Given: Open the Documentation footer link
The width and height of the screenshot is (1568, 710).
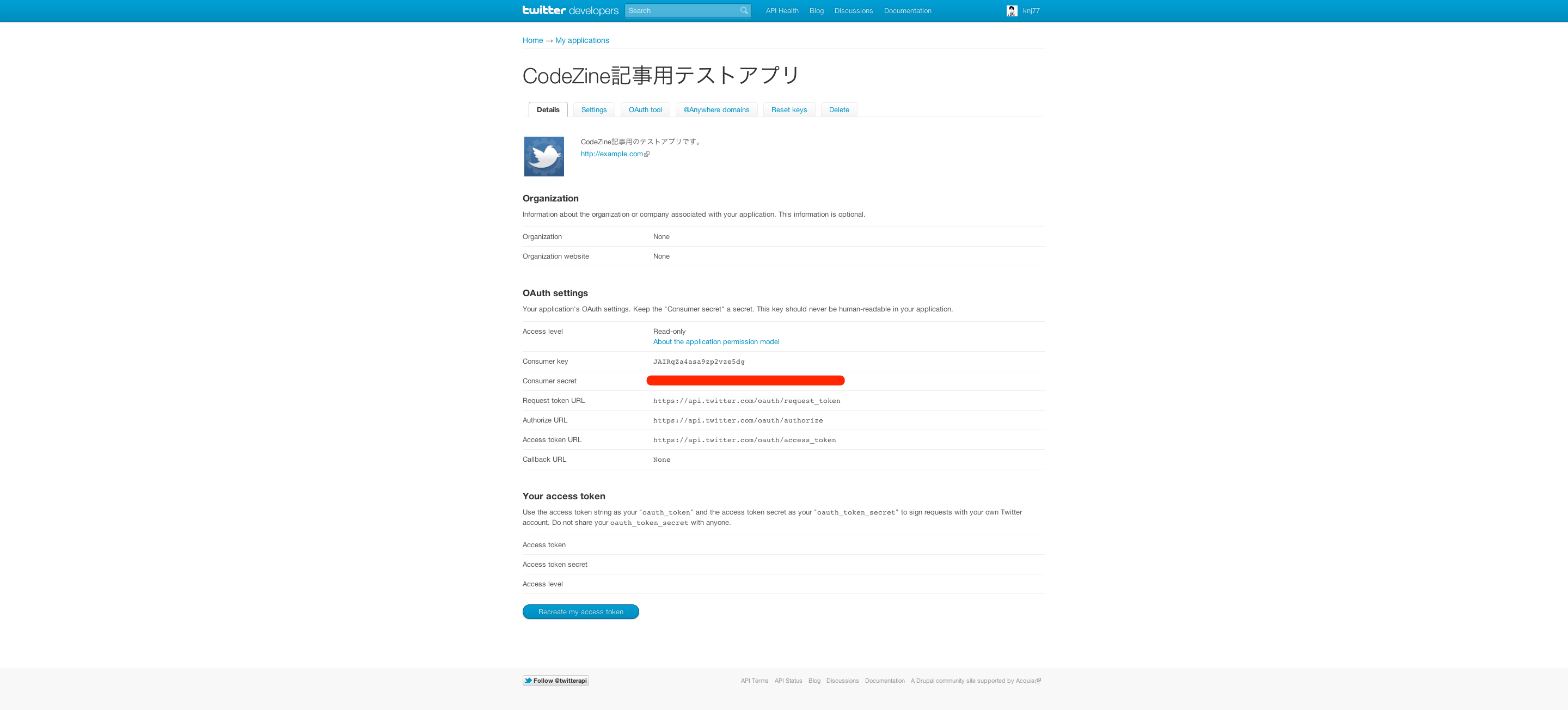Looking at the screenshot, I should 884,681.
